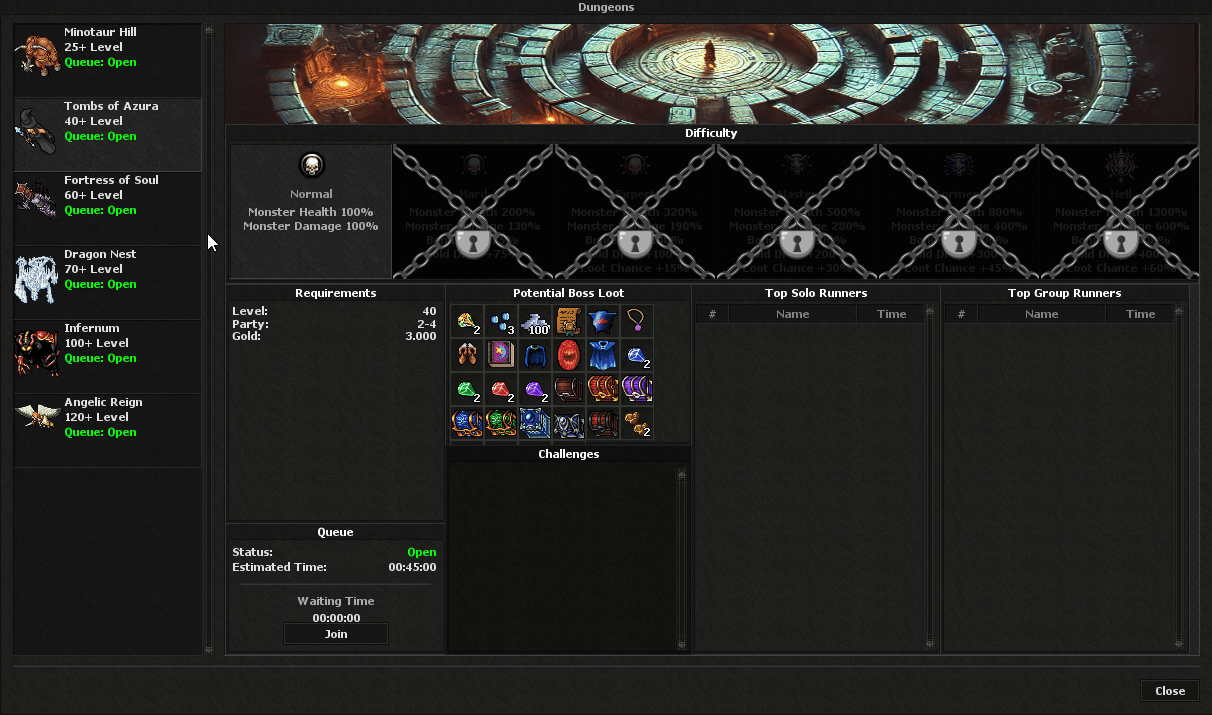The width and height of the screenshot is (1212, 715).
Task: Click the locked Master difficulty tile
Action: pos(797,211)
